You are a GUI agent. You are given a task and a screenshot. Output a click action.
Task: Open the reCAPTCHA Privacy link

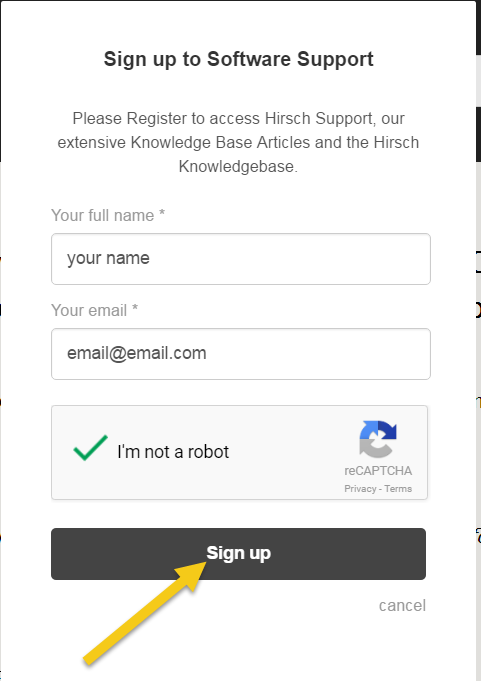click(x=360, y=489)
